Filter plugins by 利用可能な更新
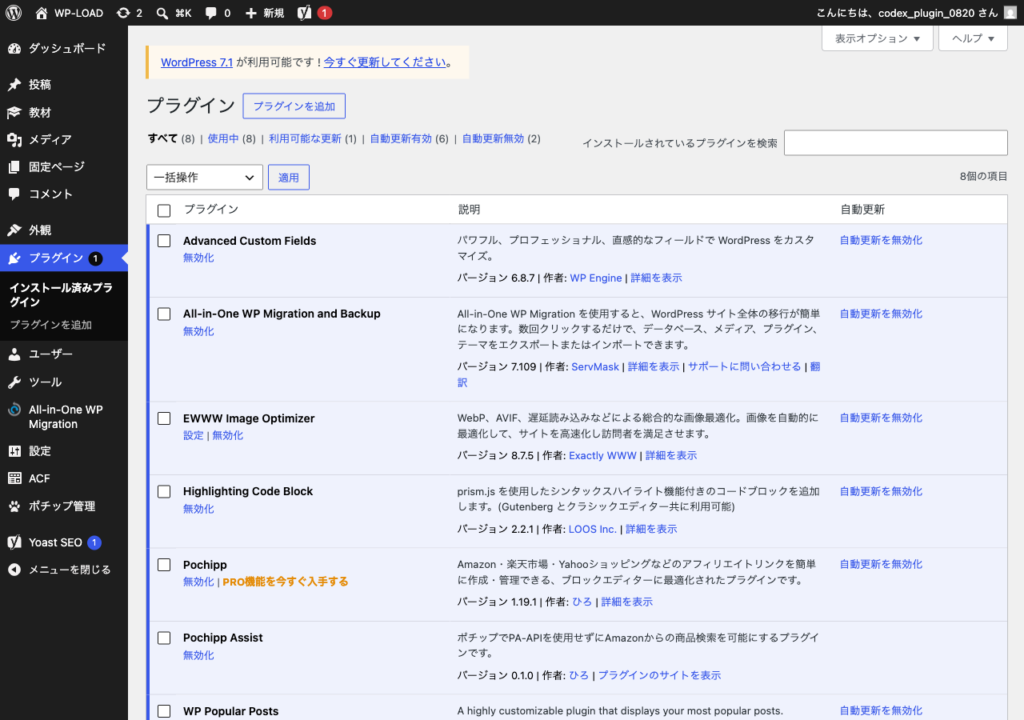 305,139
